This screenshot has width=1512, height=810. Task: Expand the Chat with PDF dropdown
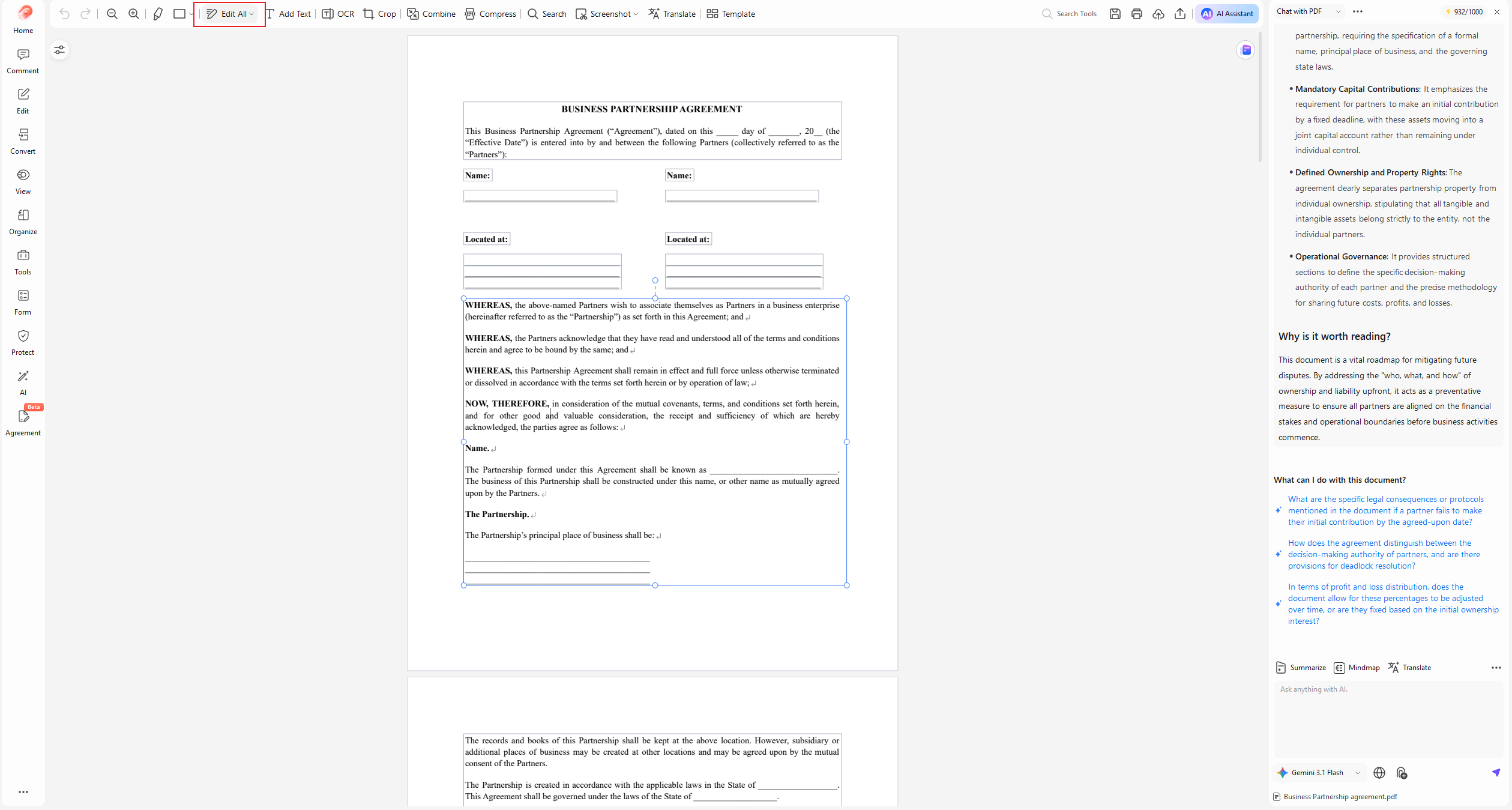click(1338, 11)
